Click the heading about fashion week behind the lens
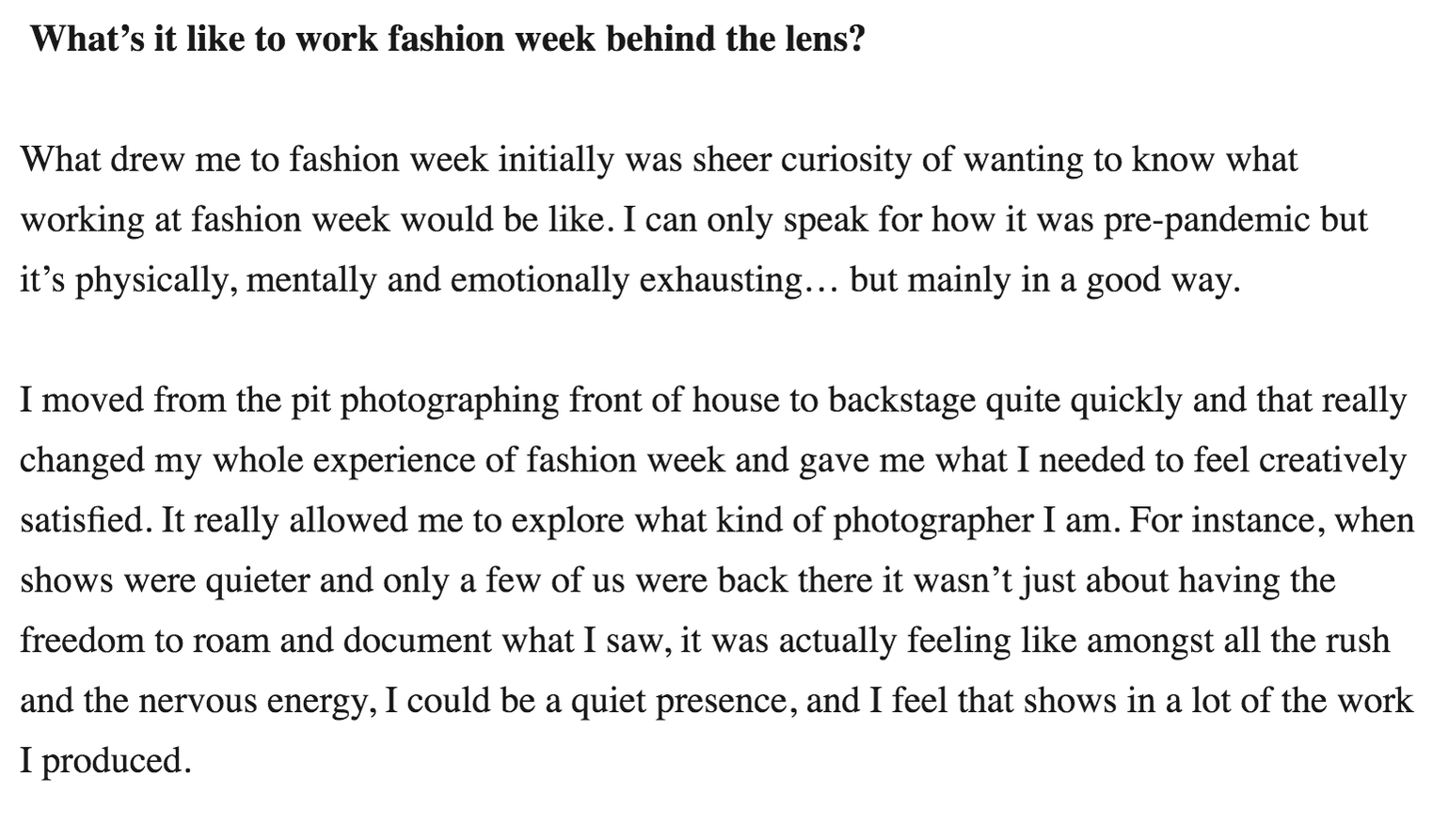Image resolution: width=1448 pixels, height=840 pixels. click(x=446, y=40)
